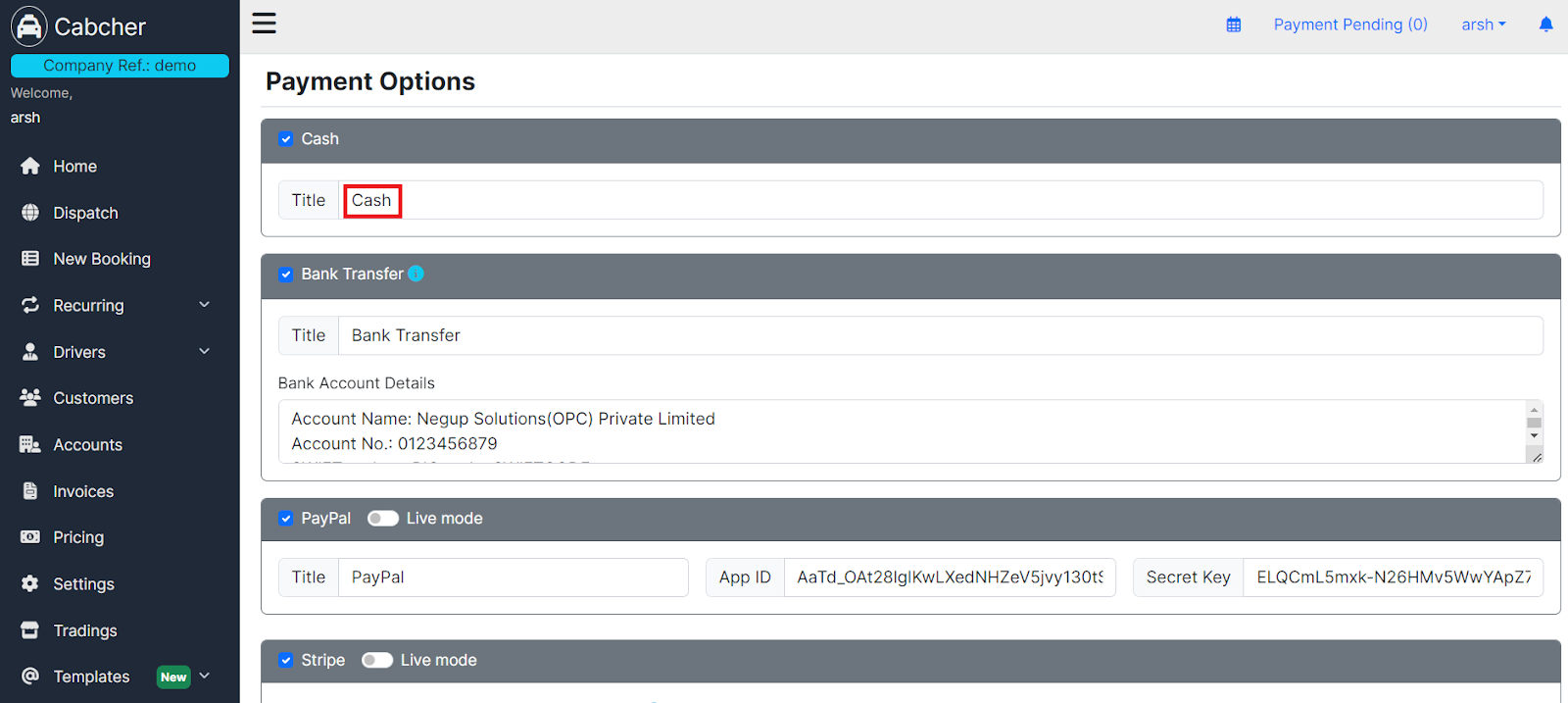Expand the Recurring submenu chevron
Viewport: 1568px width, 703px height.
(205, 305)
